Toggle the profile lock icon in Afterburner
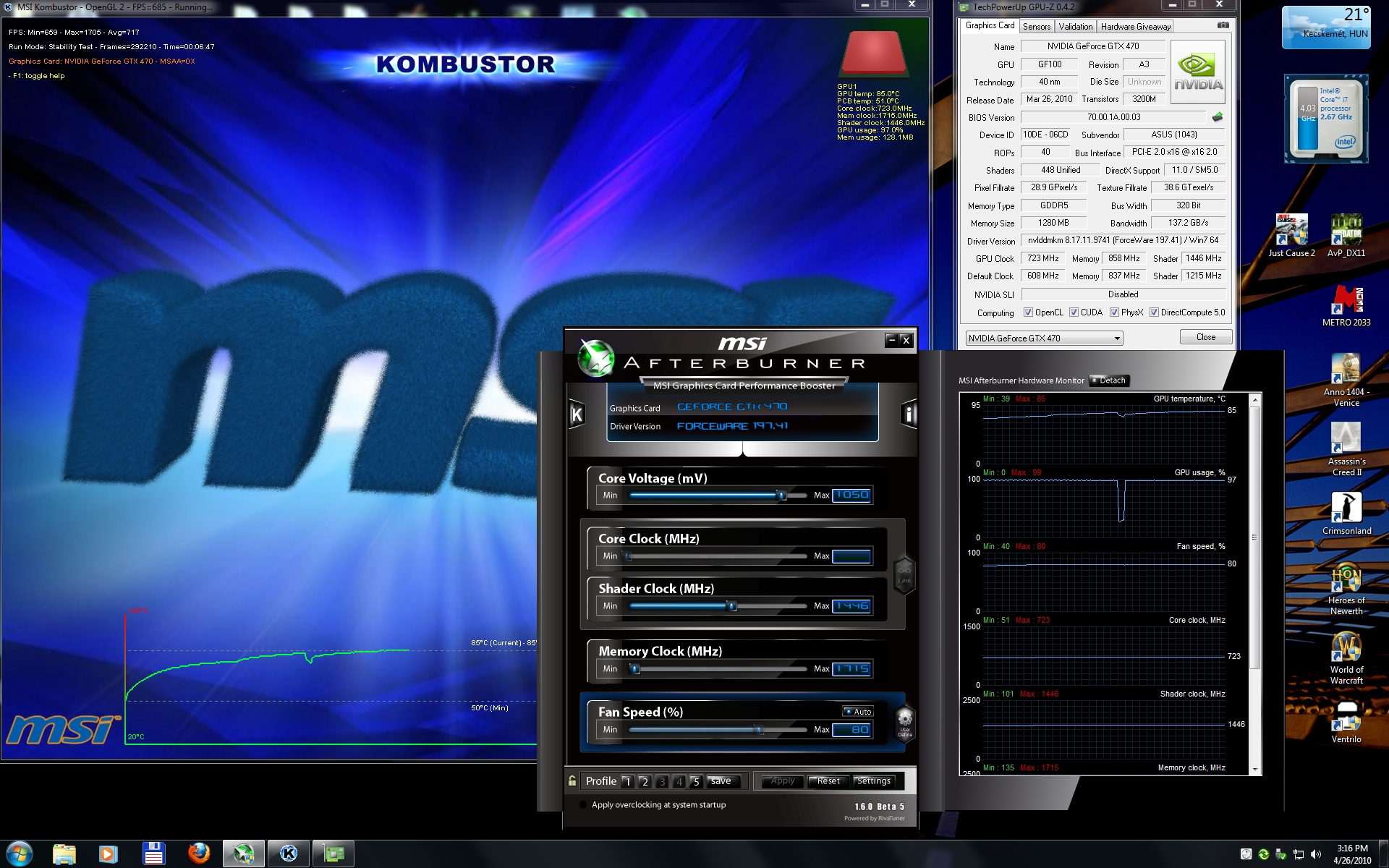Image resolution: width=1389 pixels, height=868 pixels. tap(572, 780)
